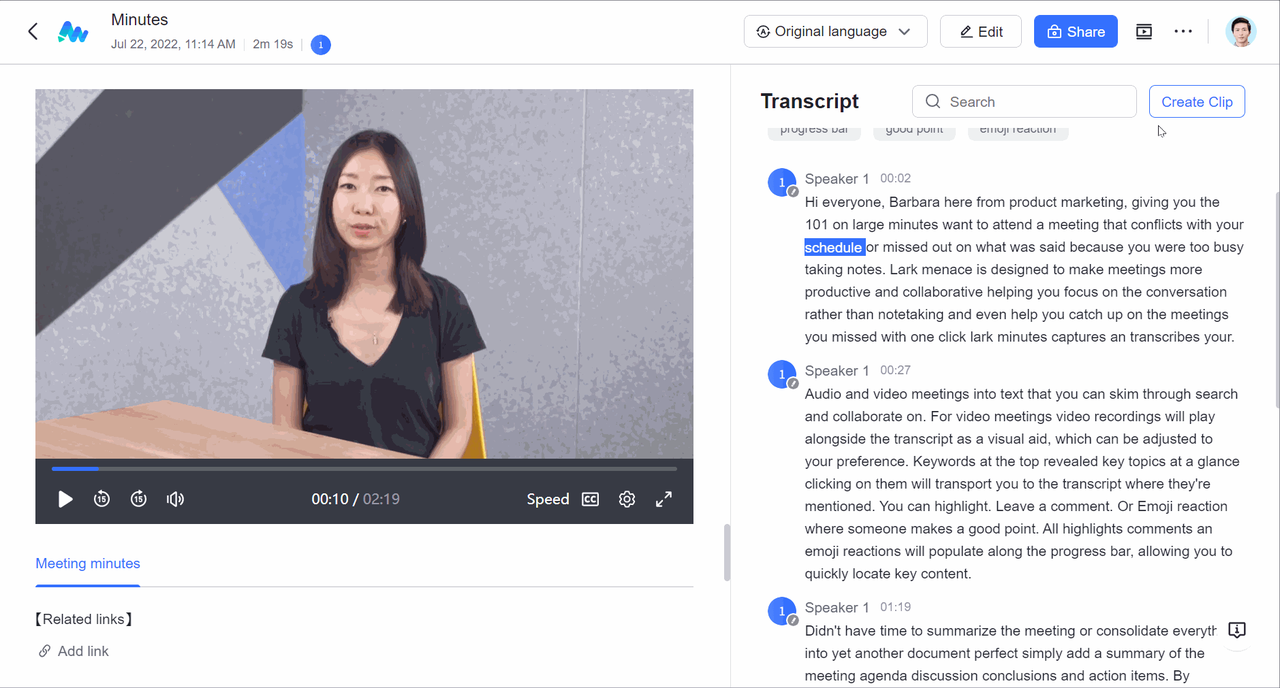Switch to the Meeting minutes tab
The image size is (1280, 688).
point(87,563)
